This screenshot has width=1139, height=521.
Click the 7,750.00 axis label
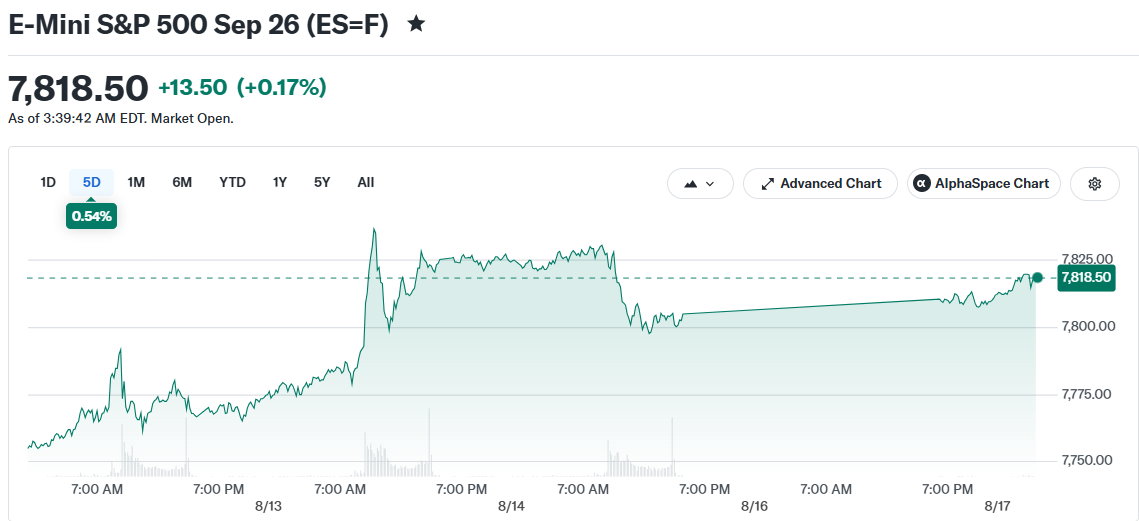pyautogui.click(x=1087, y=461)
